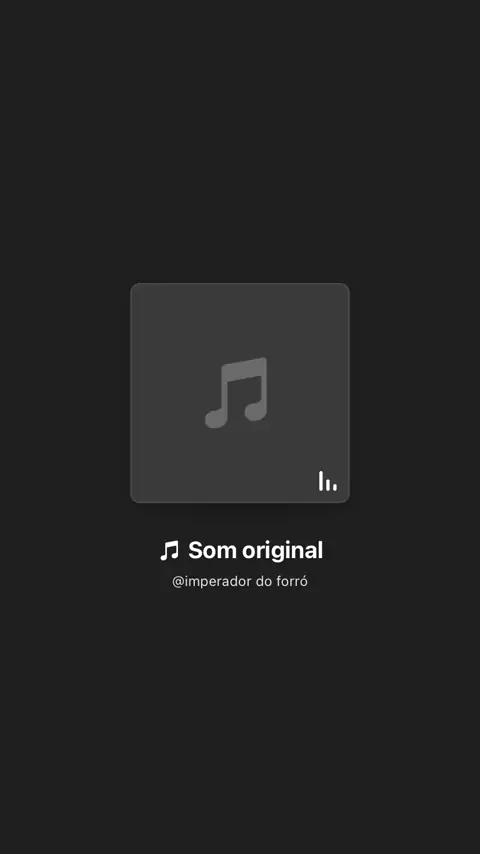Click the empty dark area below artist name
480x854 pixels.
point(240,719)
